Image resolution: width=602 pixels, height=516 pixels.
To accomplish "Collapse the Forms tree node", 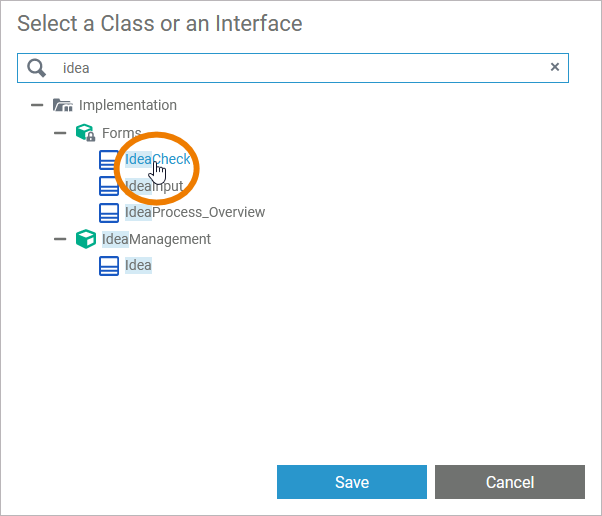I will 60,132.
